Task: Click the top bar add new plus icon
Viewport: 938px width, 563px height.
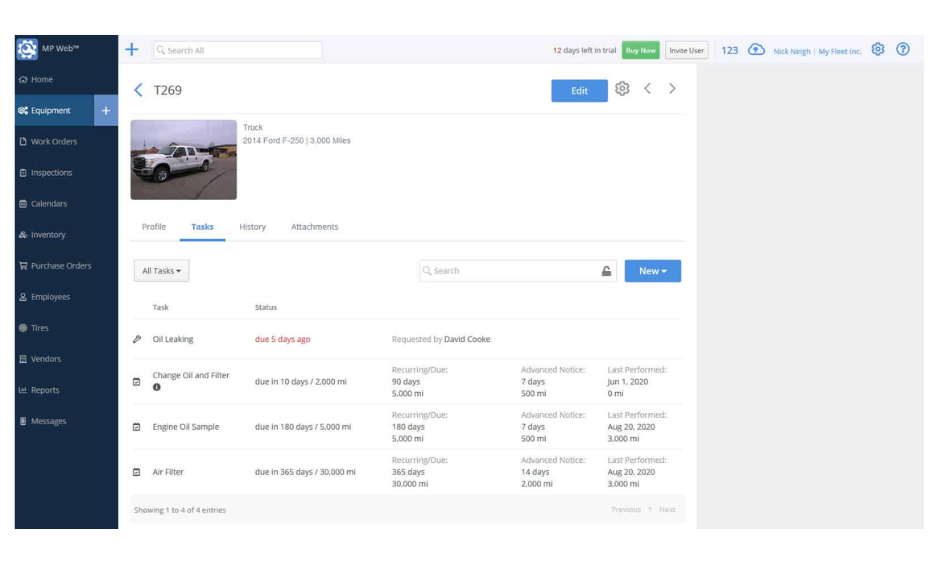Action: pos(131,50)
